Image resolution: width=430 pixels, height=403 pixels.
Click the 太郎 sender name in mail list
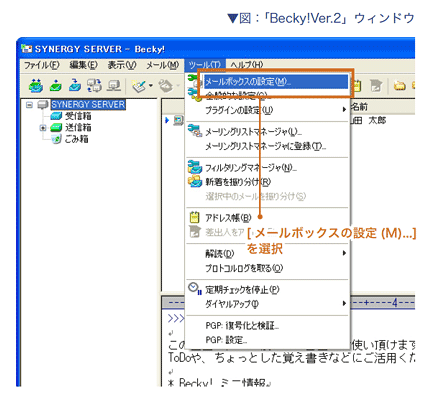(x=377, y=120)
